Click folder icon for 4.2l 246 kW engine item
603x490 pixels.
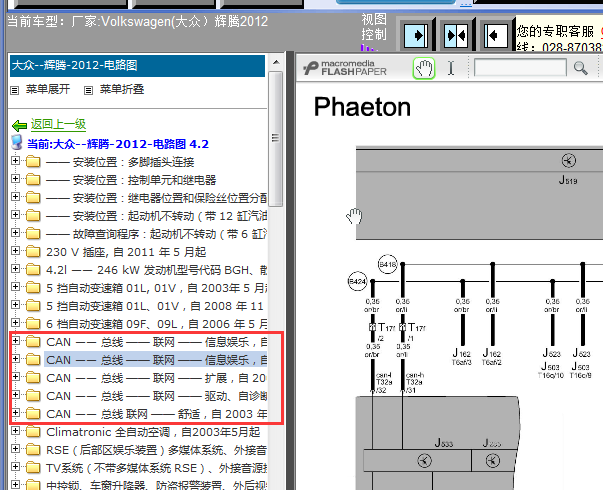[33, 270]
